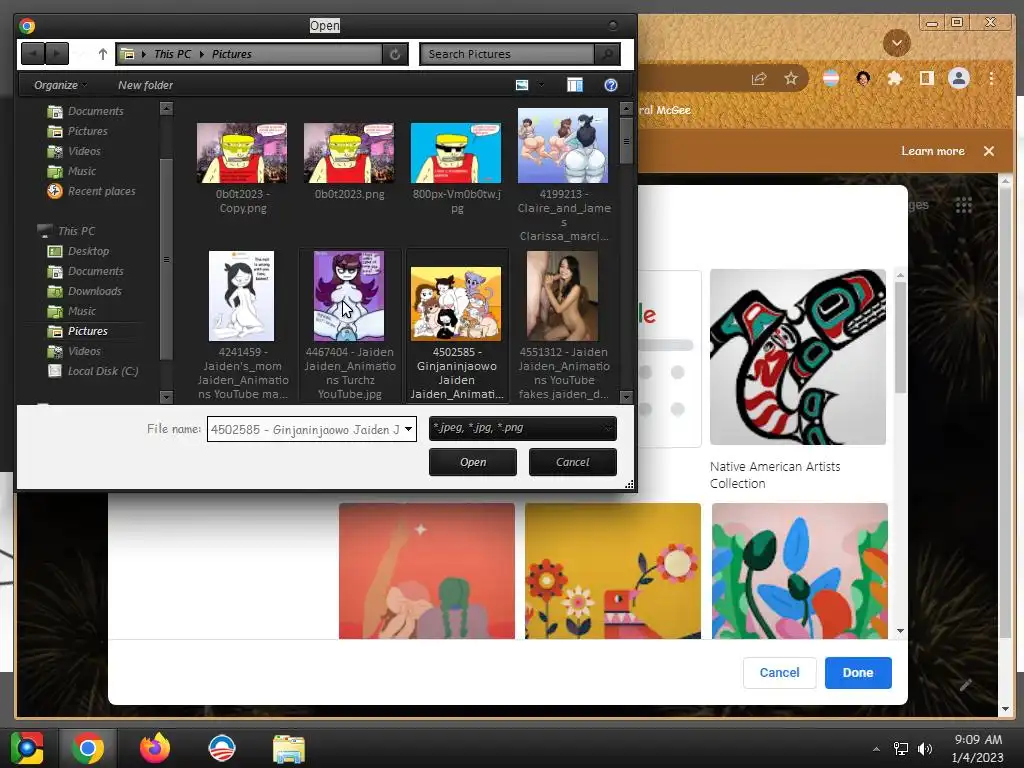This screenshot has height=768, width=1024.
Task: Open the view options dropdown arrow
Action: pos(541,85)
